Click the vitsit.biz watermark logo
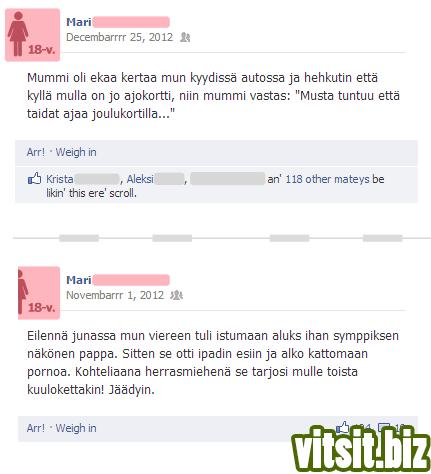 coord(361,449)
